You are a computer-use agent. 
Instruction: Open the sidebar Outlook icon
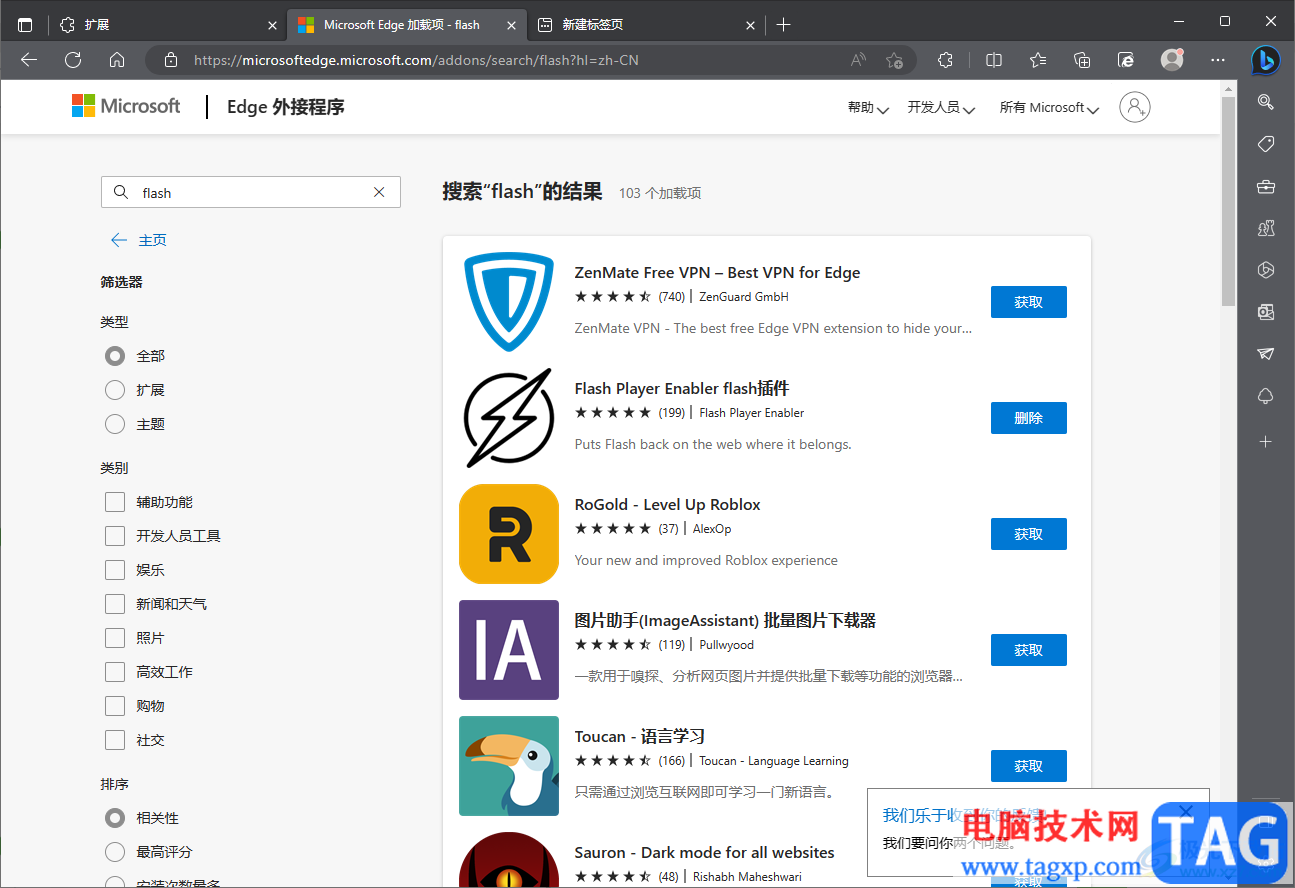[x=1265, y=312]
